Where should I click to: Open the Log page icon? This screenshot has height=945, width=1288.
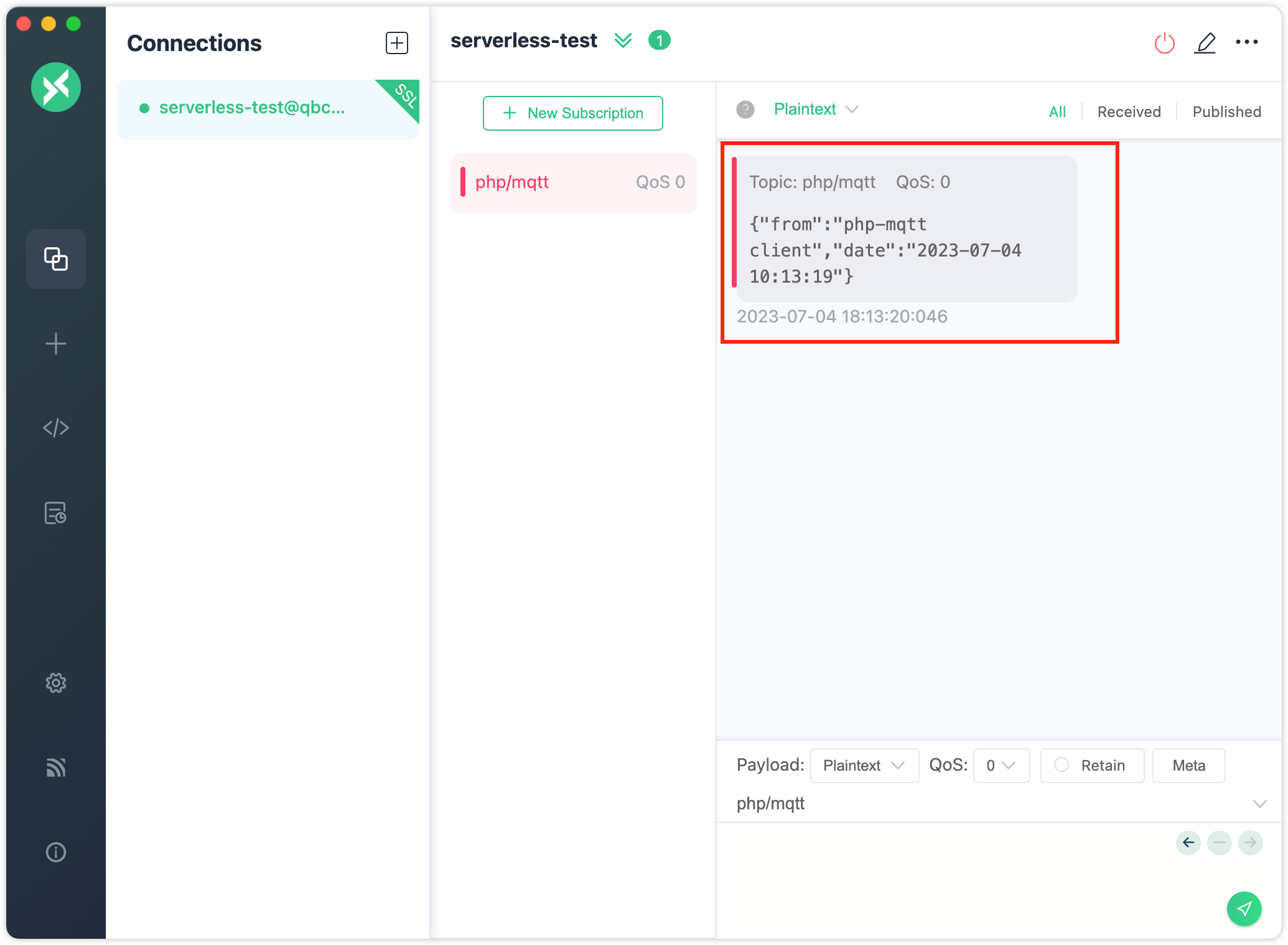point(56,513)
